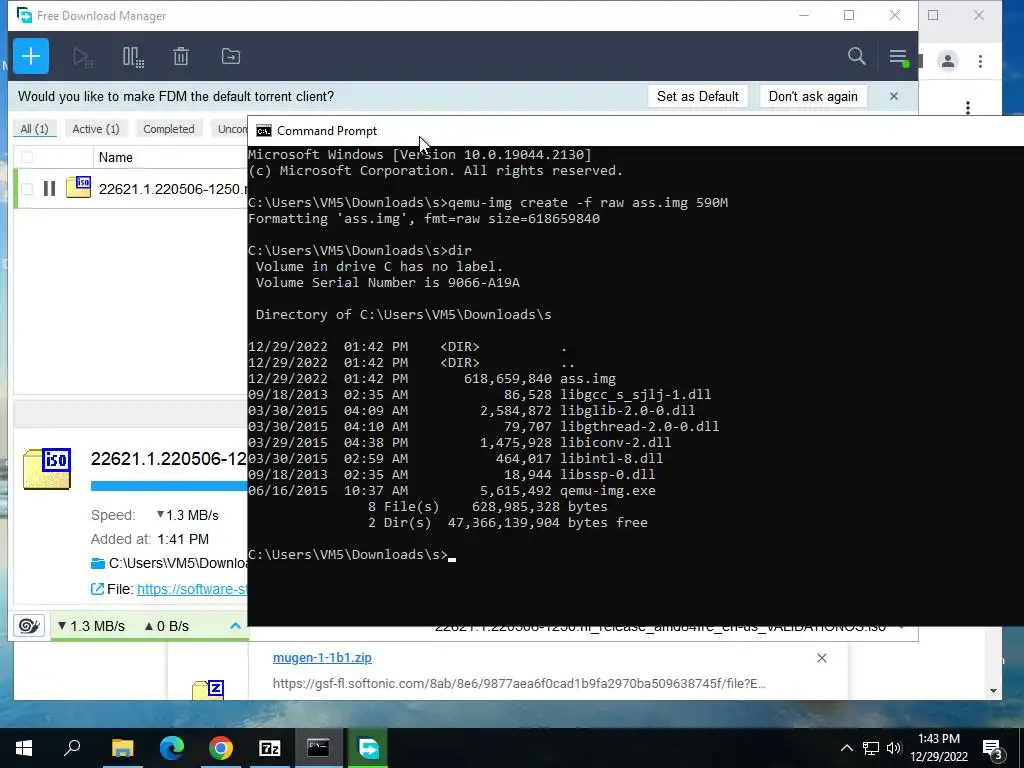Click ISO file icon in download row

(78, 187)
